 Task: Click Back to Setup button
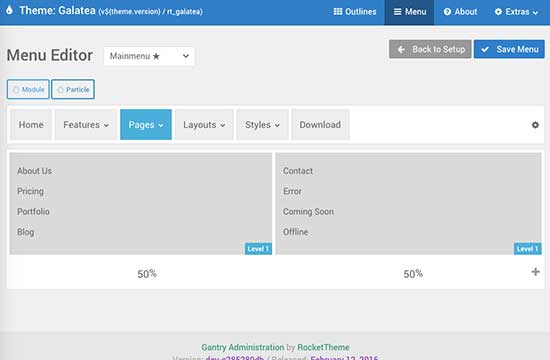pyautogui.click(x=430, y=49)
